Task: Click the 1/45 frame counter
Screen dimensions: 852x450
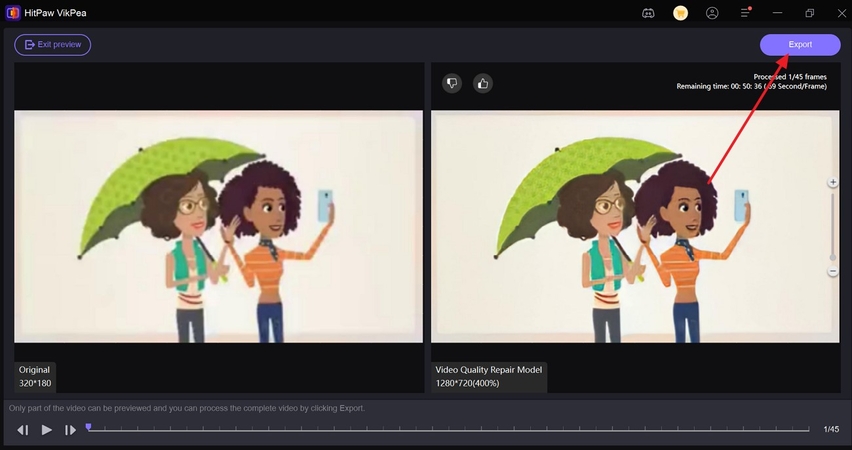Action: pyautogui.click(x=831, y=429)
